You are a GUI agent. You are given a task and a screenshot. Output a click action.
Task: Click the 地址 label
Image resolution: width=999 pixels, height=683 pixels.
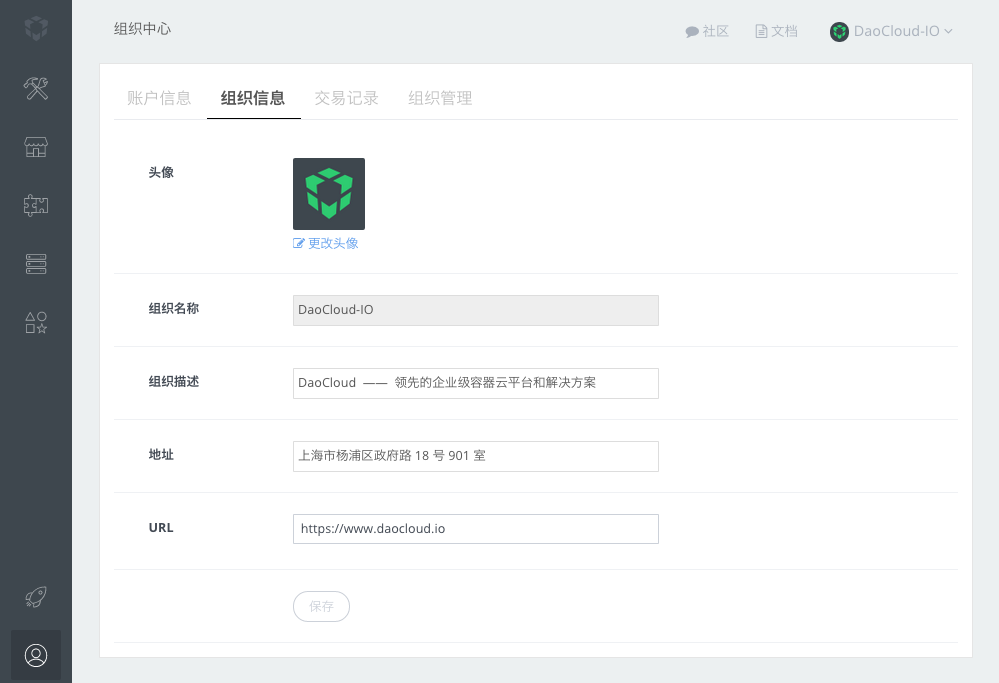pos(161,454)
